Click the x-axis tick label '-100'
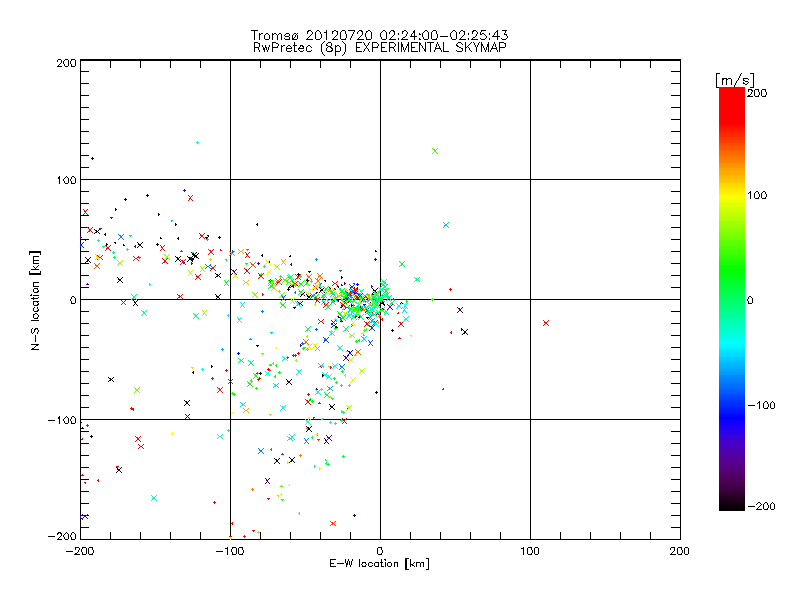 click(230, 551)
